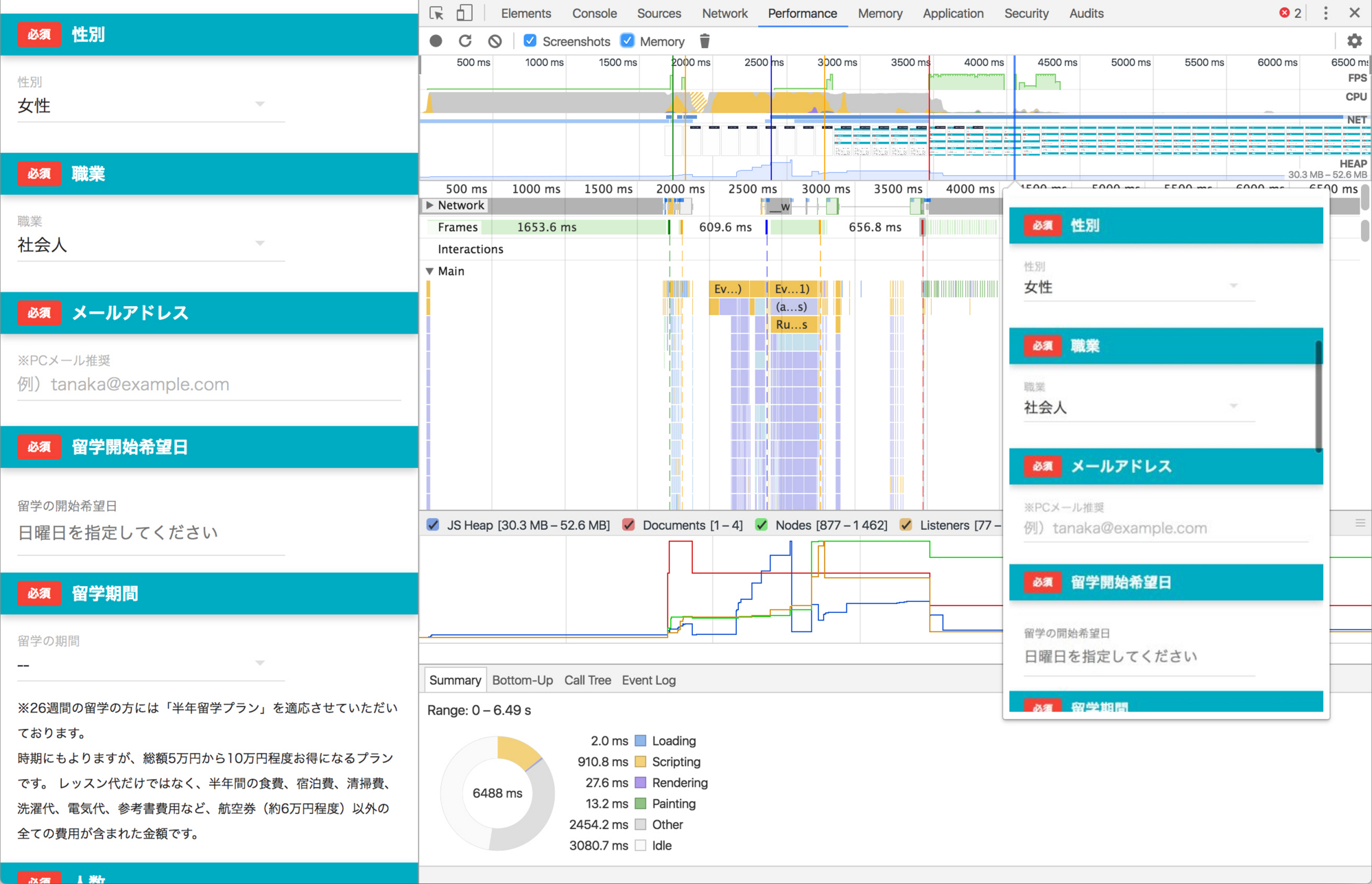Screen dimensions: 1372x884
Task: Click the 6488 ms summary donut chart
Action: [x=497, y=793]
